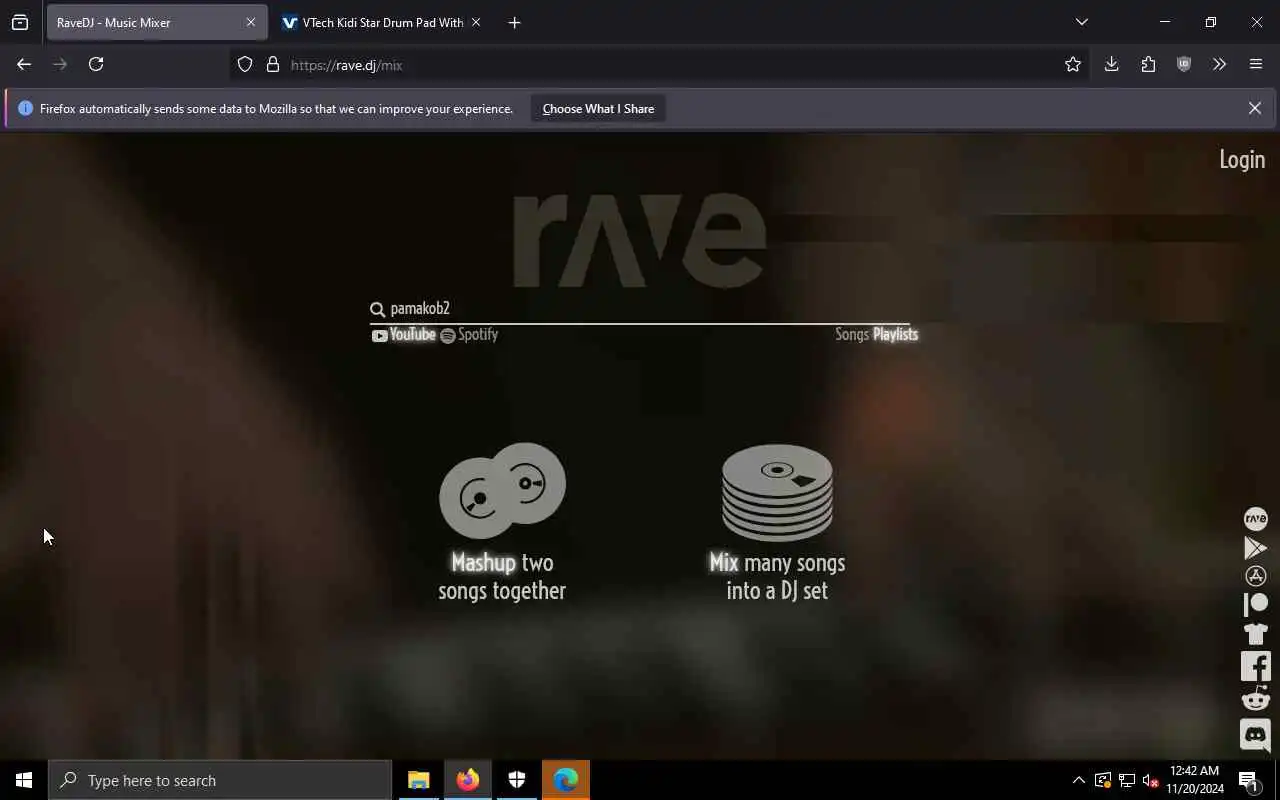Click the search magnifier icon beside pamakob2
Image resolution: width=1280 pixels, height=800 pixels.
pyautogui.click(x=377, y=309)
